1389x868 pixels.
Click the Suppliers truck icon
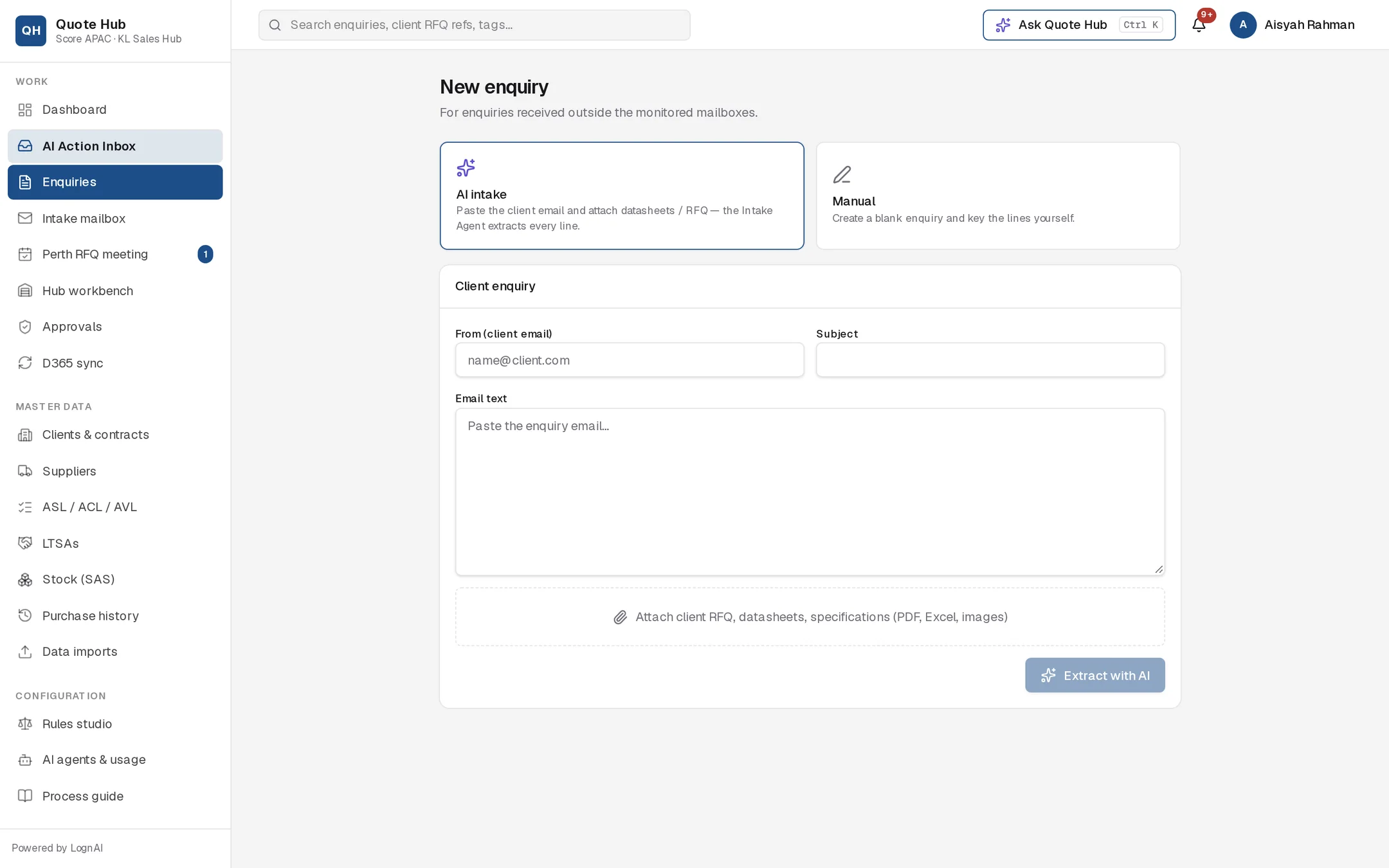[25, 471]
